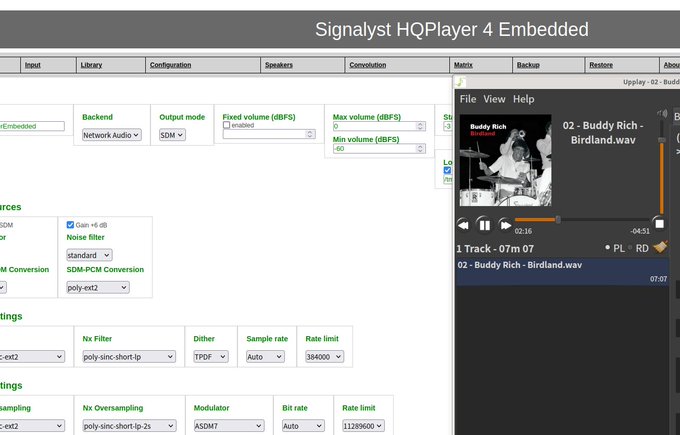The height and width of the screenshot is (435, 680).
Task: Skip to the next track
Action: point(506,225)
